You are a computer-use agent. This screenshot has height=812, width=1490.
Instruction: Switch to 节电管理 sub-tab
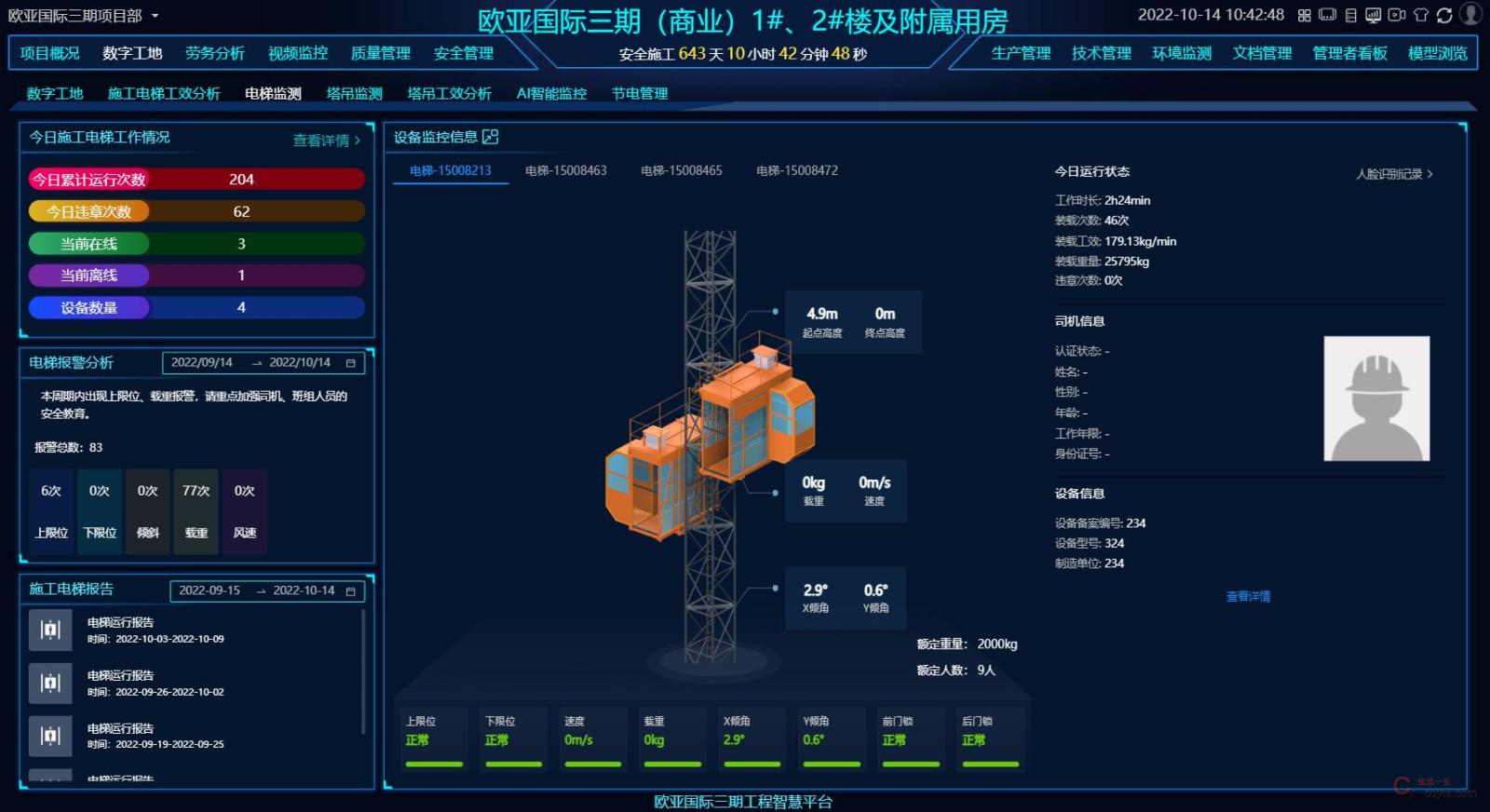tap(640, 93)
